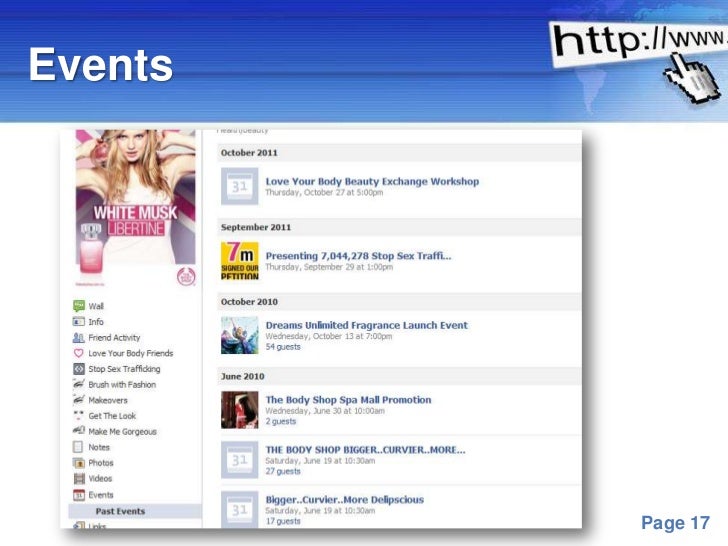
Task: Click the Page 17 slide label
Action: coord(675,523)
